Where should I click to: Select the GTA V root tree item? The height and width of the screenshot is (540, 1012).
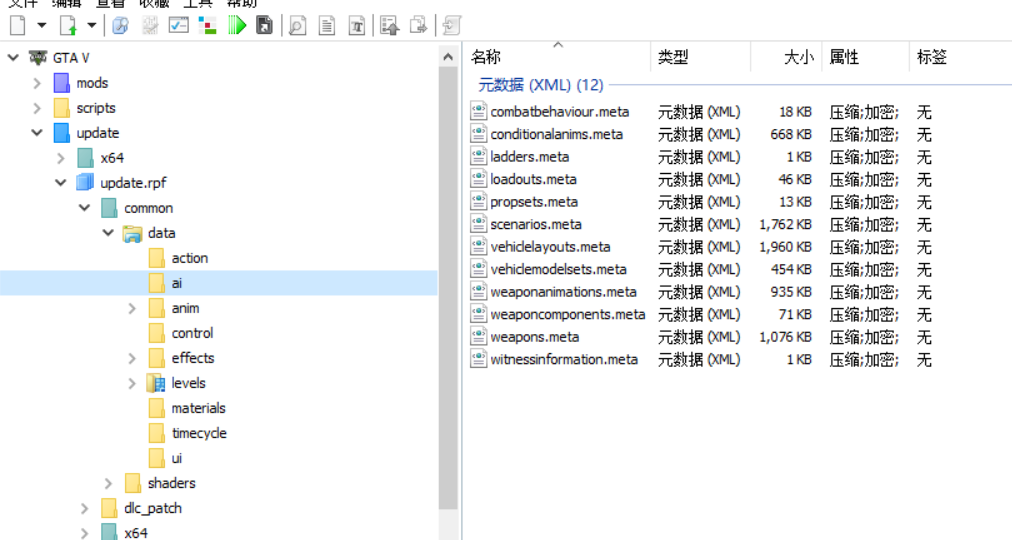[71, 58]
